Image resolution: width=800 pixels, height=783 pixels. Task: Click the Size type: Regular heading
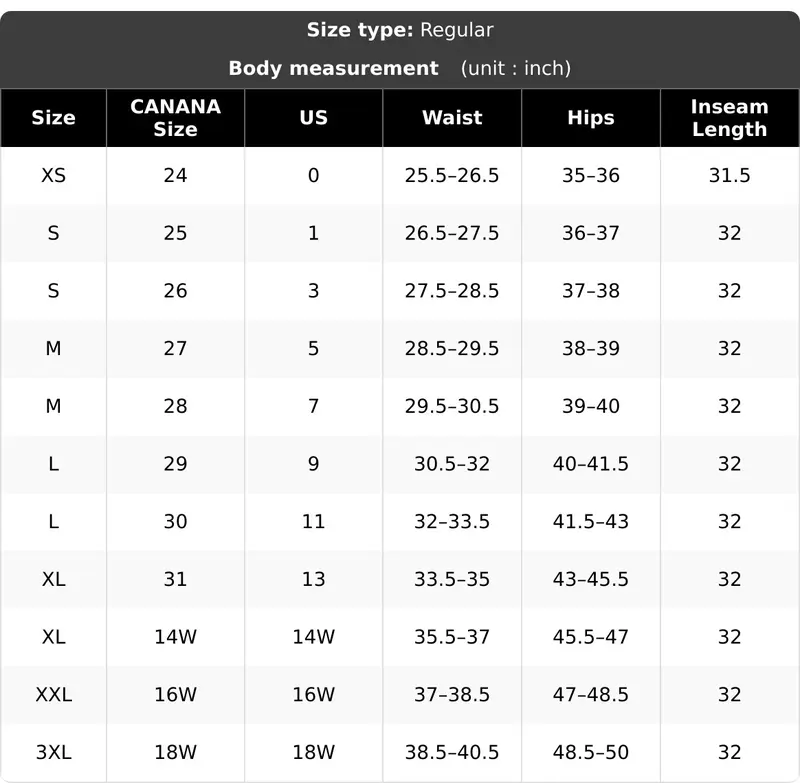[x=400, y=30]
